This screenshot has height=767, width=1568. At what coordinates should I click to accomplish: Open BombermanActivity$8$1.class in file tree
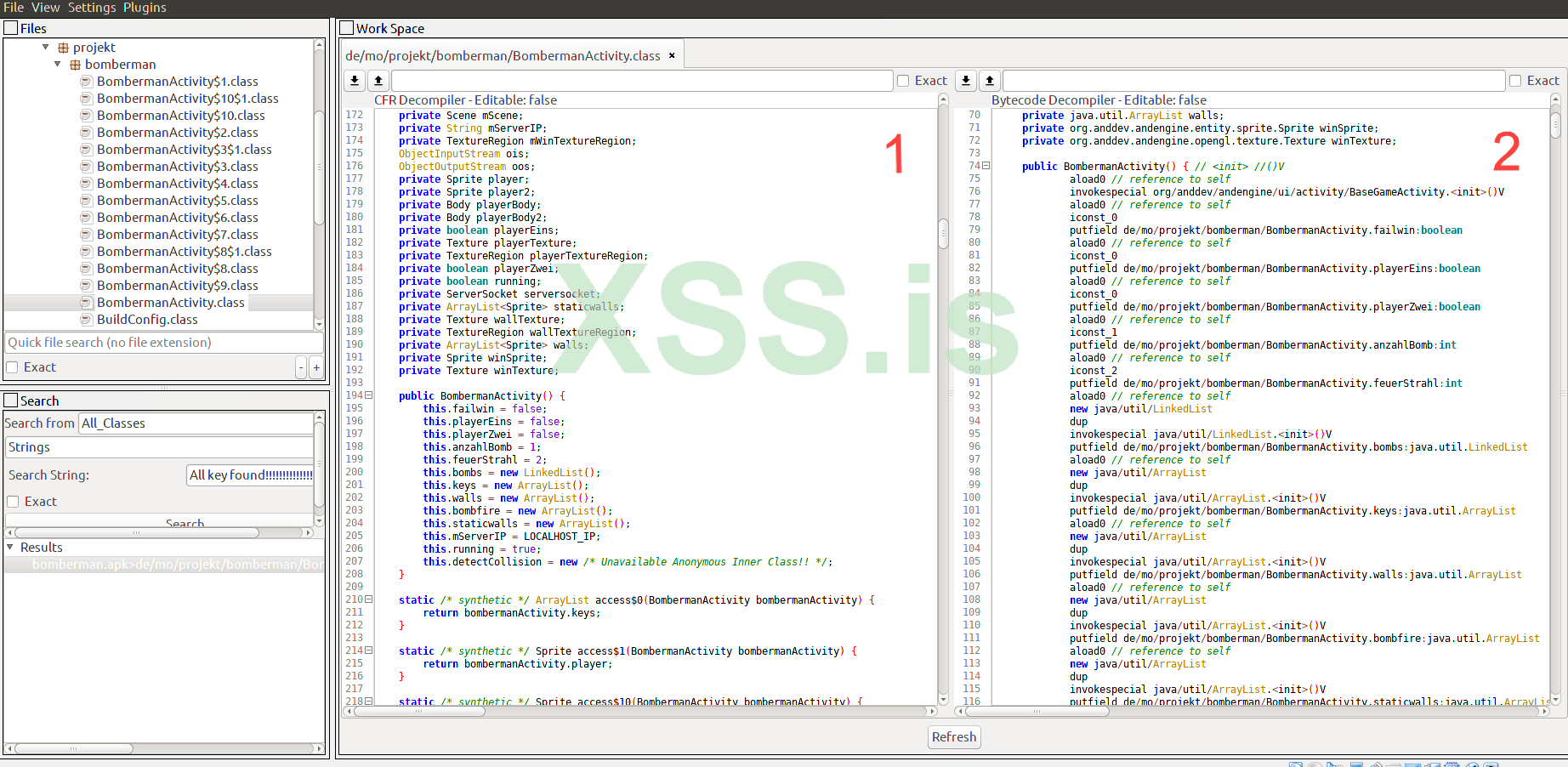click(184, 252)
